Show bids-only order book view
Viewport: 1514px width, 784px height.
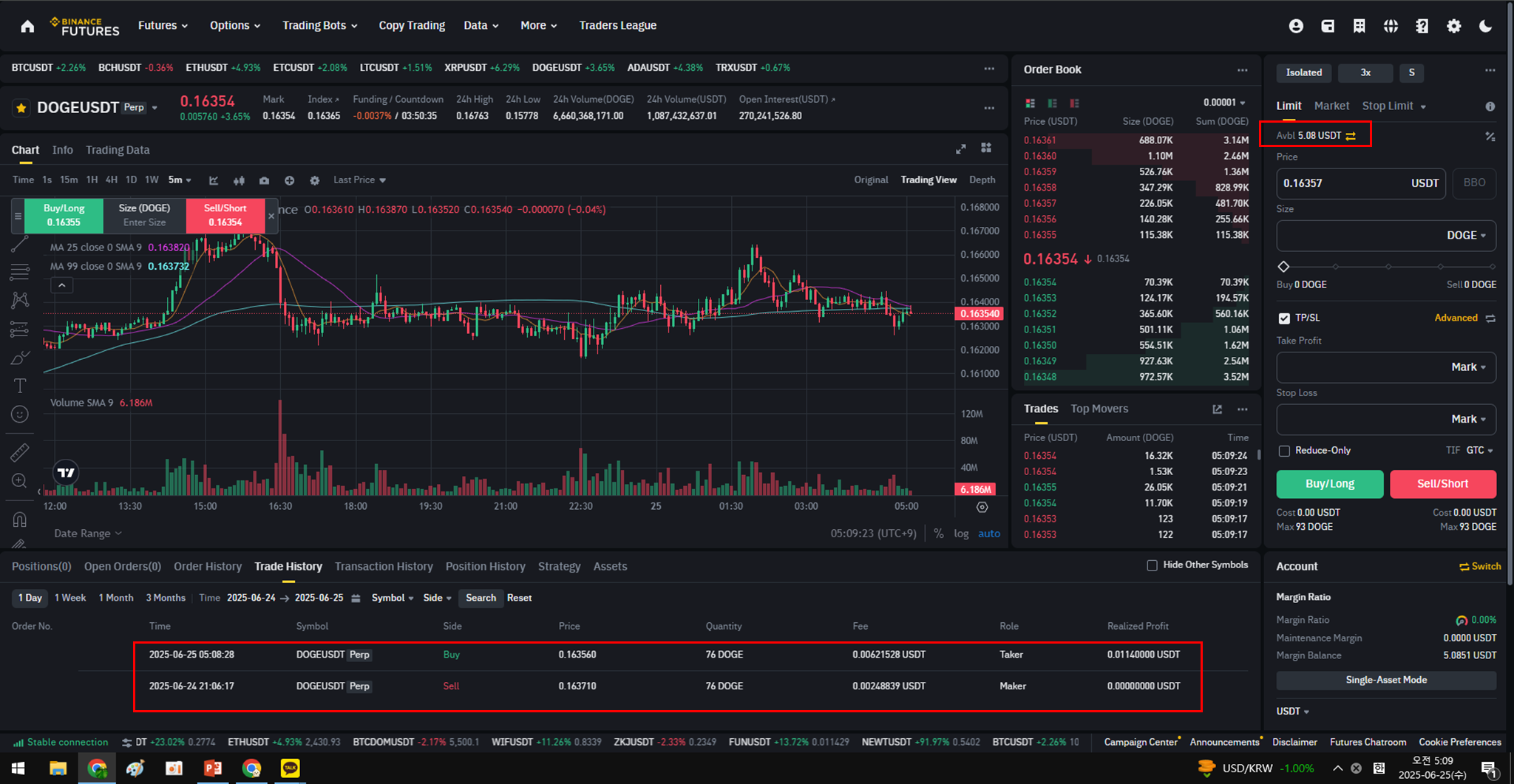point(1052,103)
